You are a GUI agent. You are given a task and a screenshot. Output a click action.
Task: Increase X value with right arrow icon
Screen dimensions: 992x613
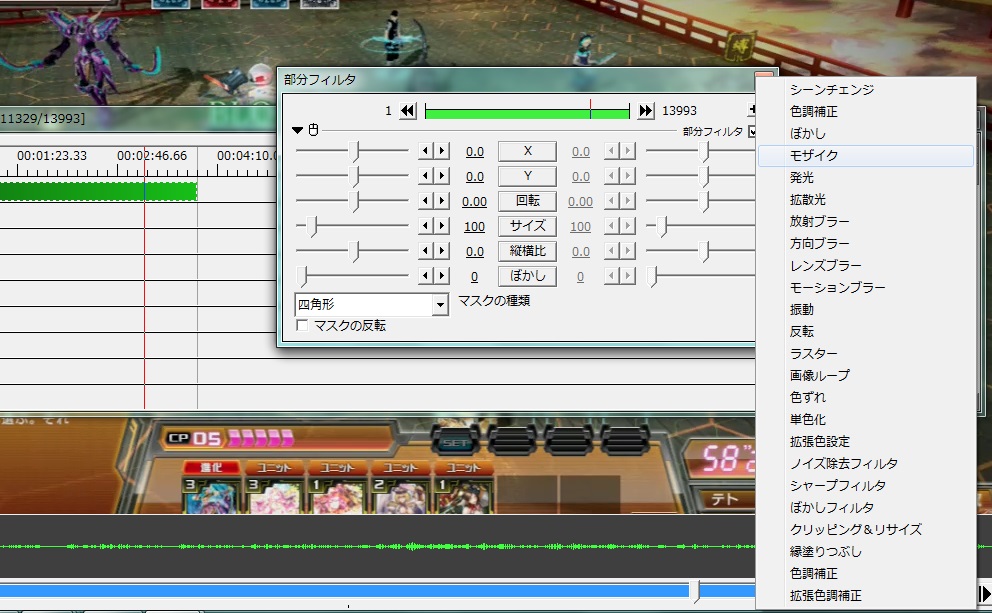point(440,151)
